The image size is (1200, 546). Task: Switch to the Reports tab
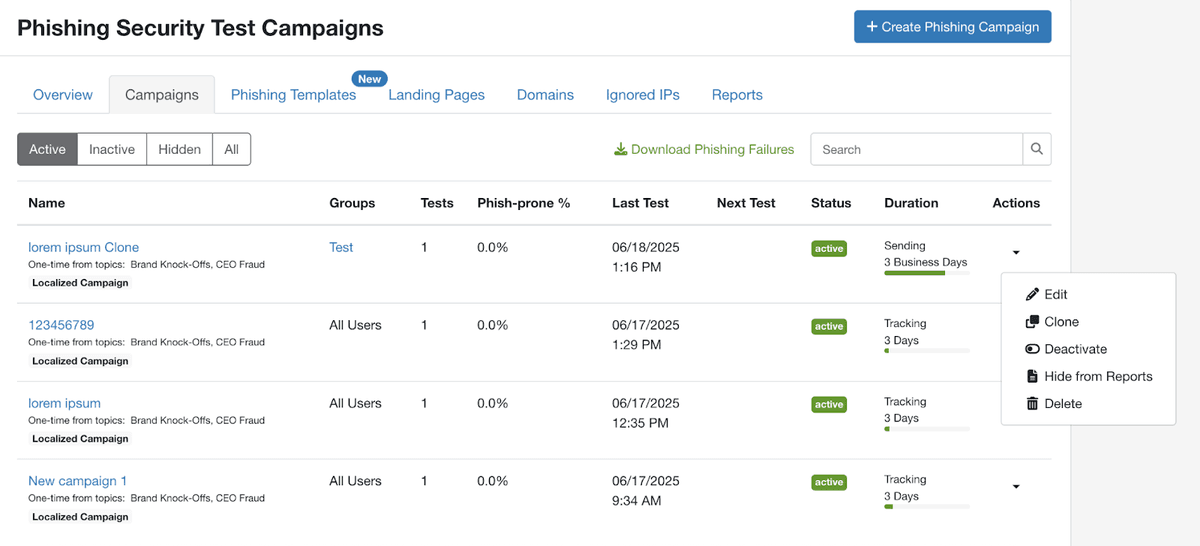(x=737, y=95)
